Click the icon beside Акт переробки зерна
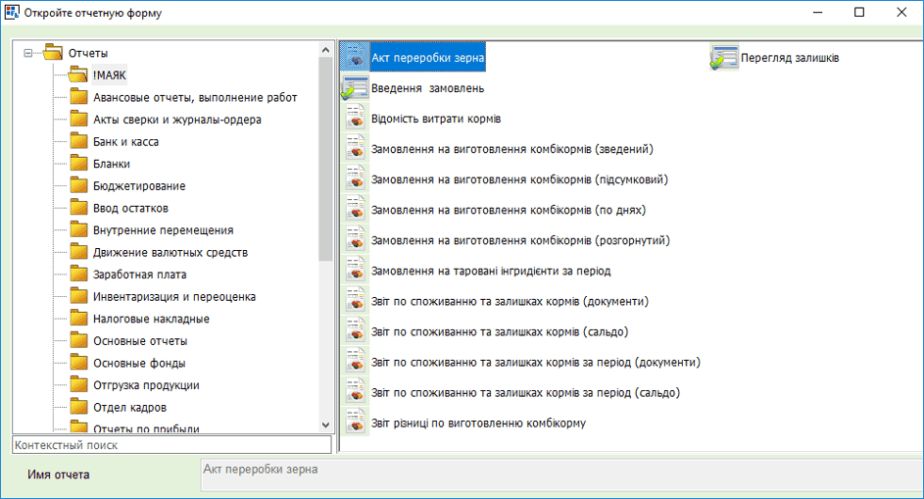The image size is (924, 499). (355, 58)
